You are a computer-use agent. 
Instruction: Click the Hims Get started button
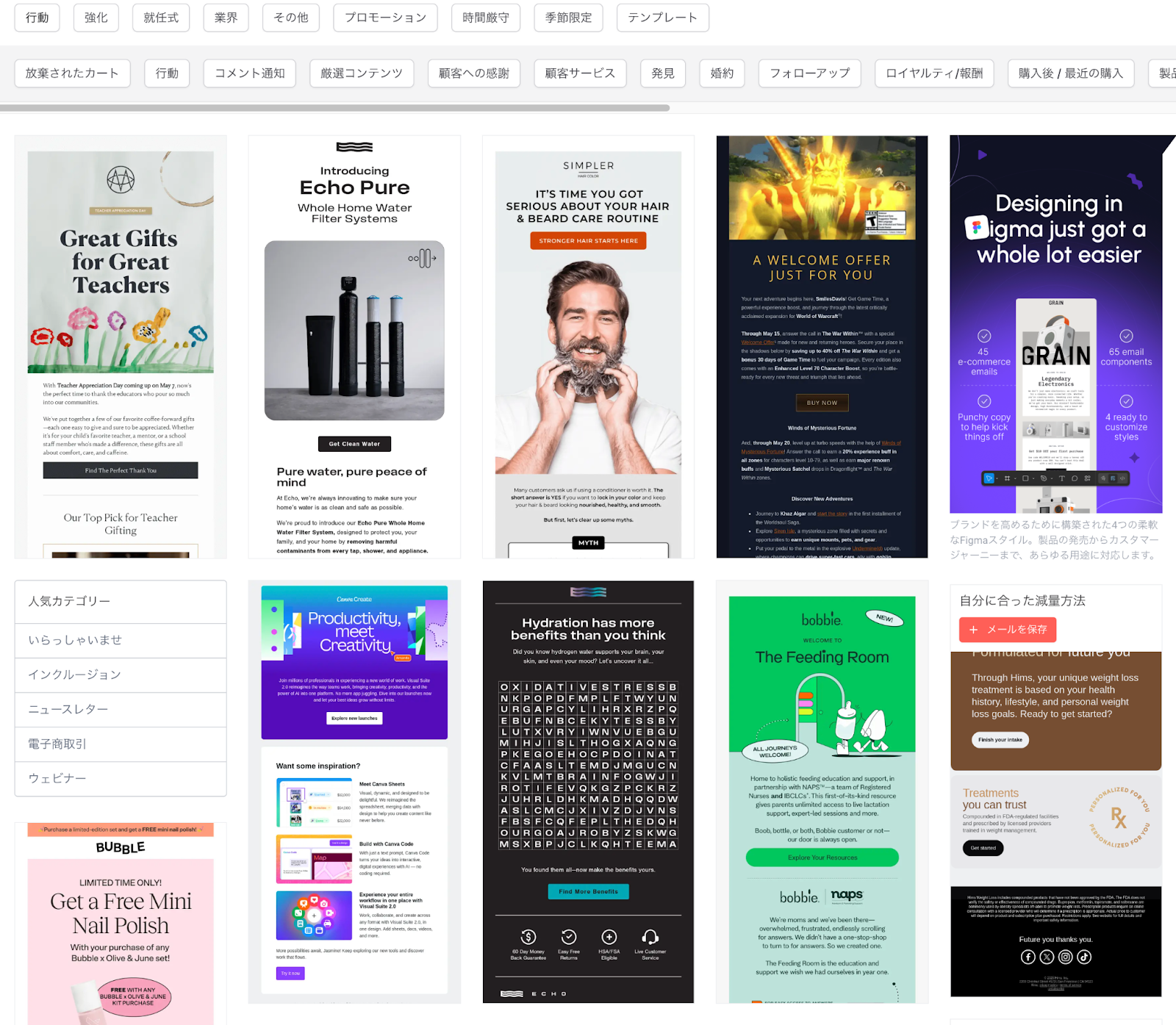point(983,848)
